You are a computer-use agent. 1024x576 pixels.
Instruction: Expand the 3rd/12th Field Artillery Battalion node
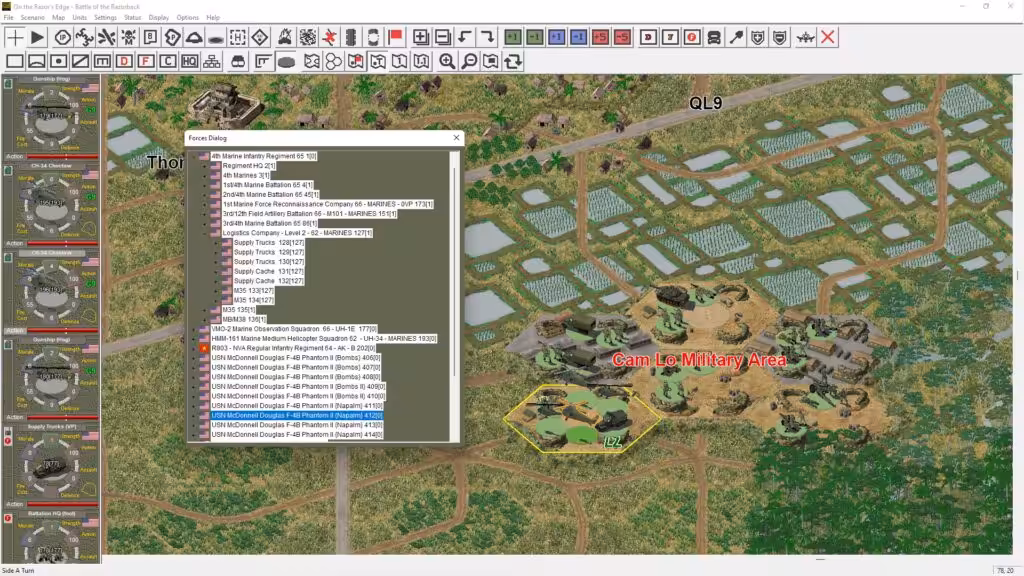point(204,214)
